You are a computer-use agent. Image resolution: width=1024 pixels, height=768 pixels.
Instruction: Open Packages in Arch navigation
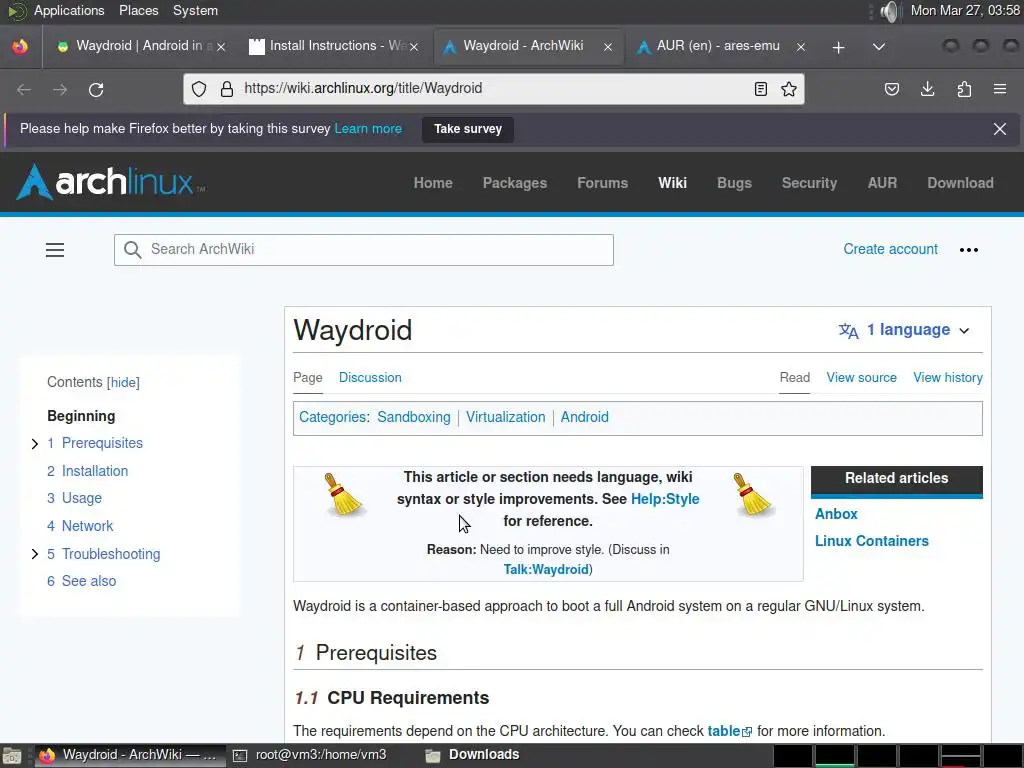tap(515, 183)
